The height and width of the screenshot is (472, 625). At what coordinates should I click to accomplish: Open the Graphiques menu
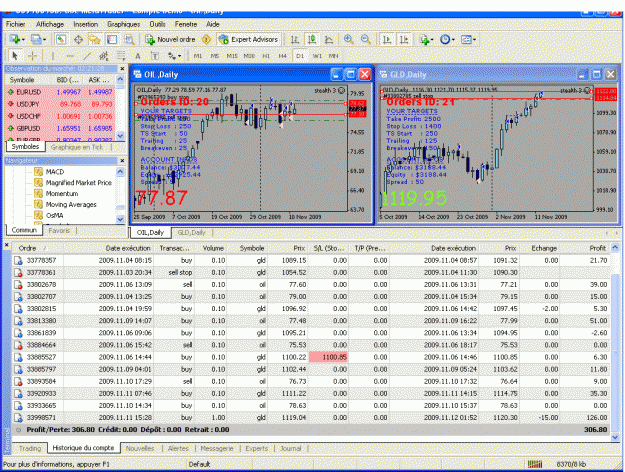(x=124, y=24)
